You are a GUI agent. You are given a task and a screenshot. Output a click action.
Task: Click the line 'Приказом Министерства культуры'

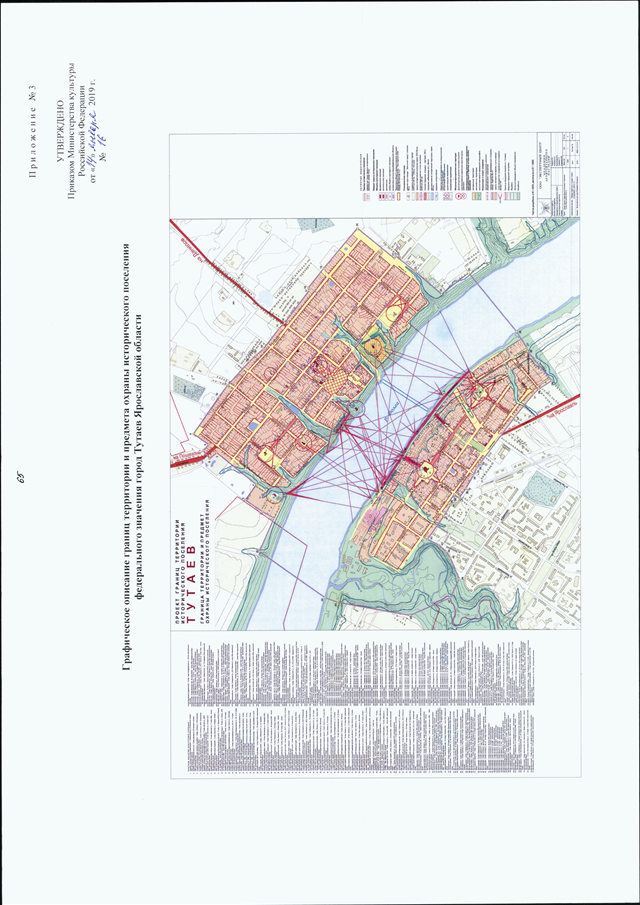coord(72,130)
